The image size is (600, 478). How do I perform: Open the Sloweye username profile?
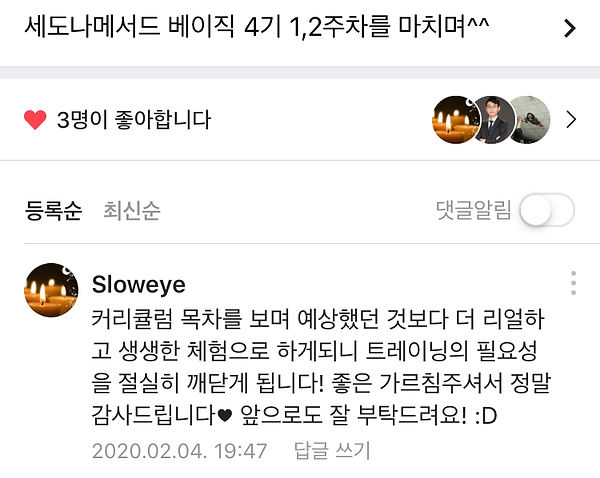click(x=139, y=285)
